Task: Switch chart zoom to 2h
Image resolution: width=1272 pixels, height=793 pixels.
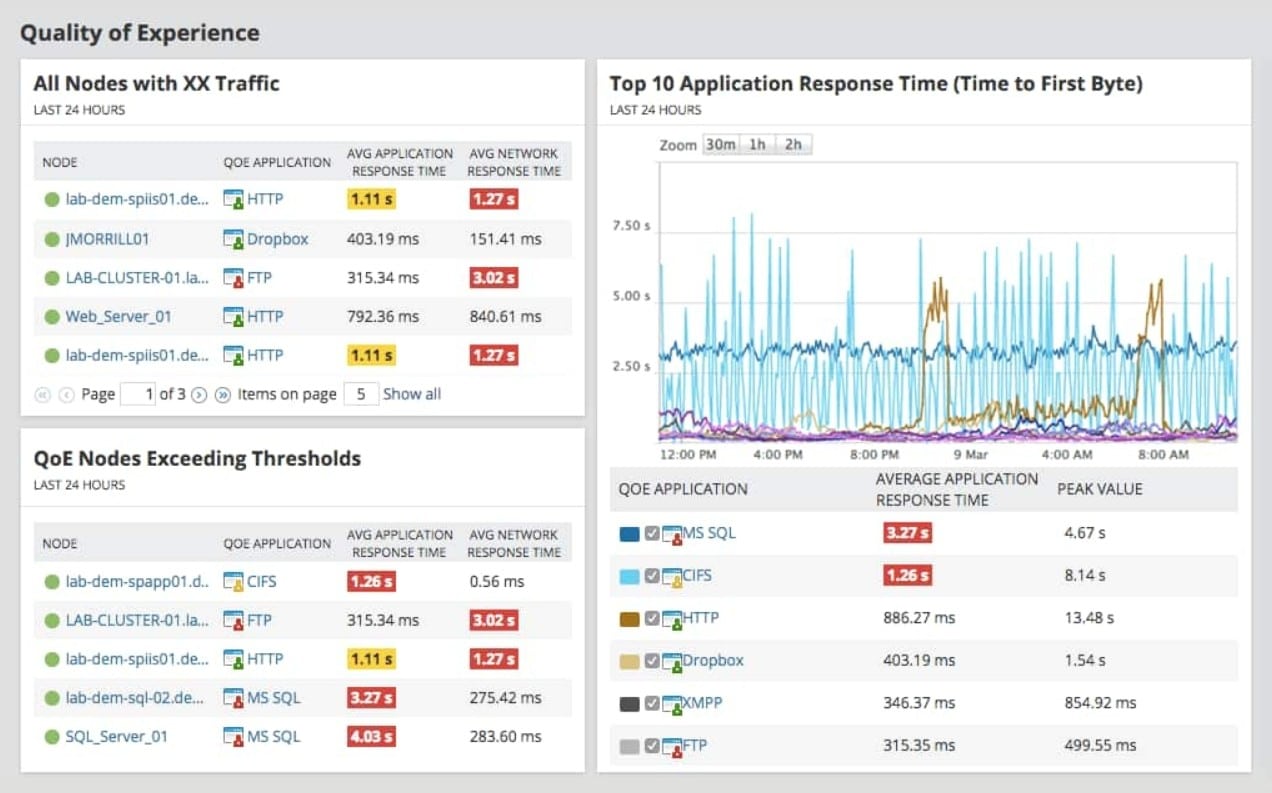Action: pyautogui.click(x=792, y=144)
